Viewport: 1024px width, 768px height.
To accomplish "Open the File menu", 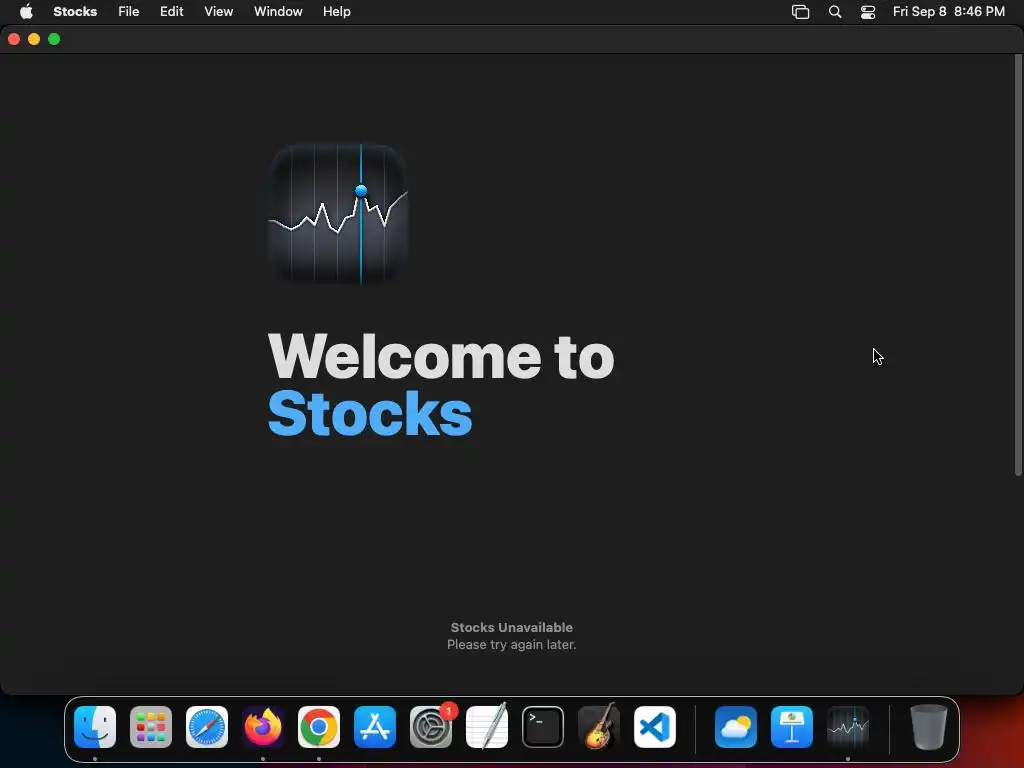I will pos(129,12).
